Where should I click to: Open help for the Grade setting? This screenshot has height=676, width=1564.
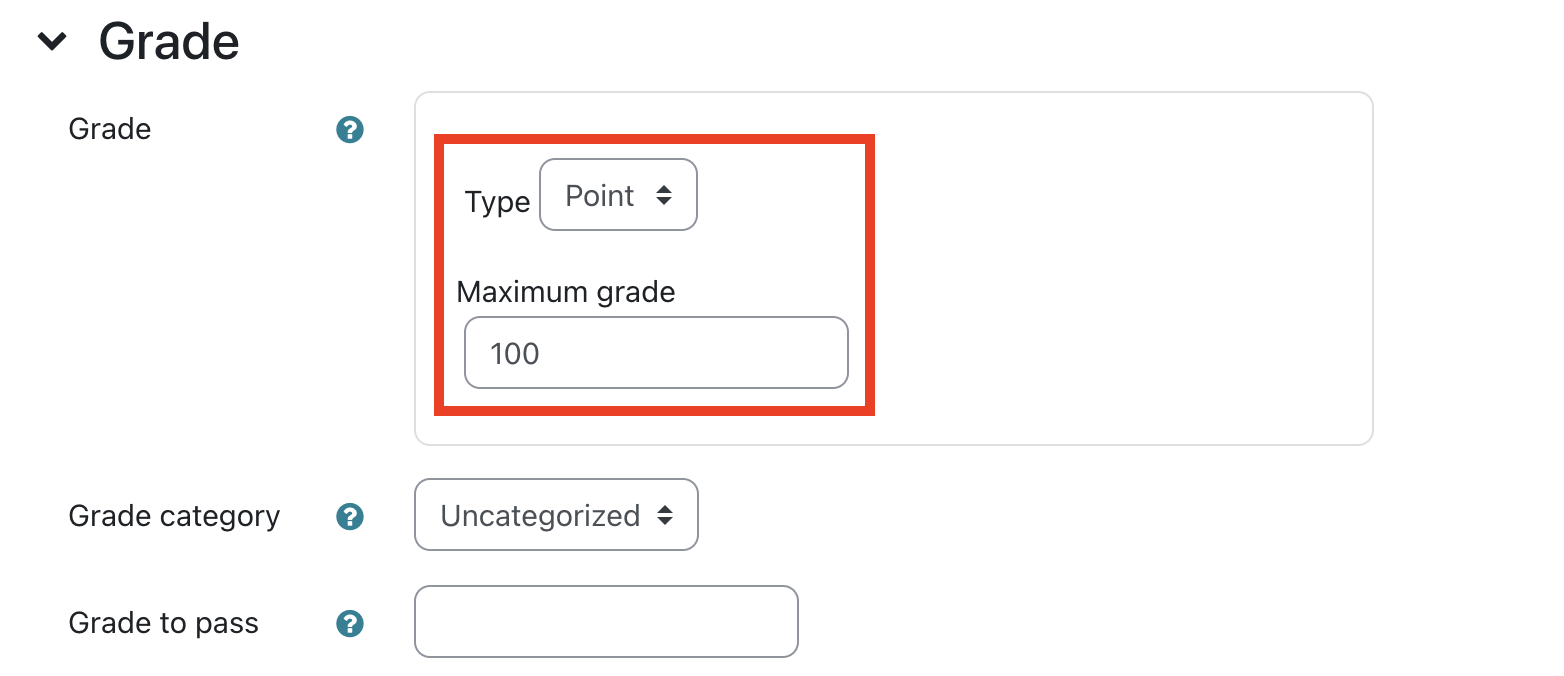pos(350,130)
